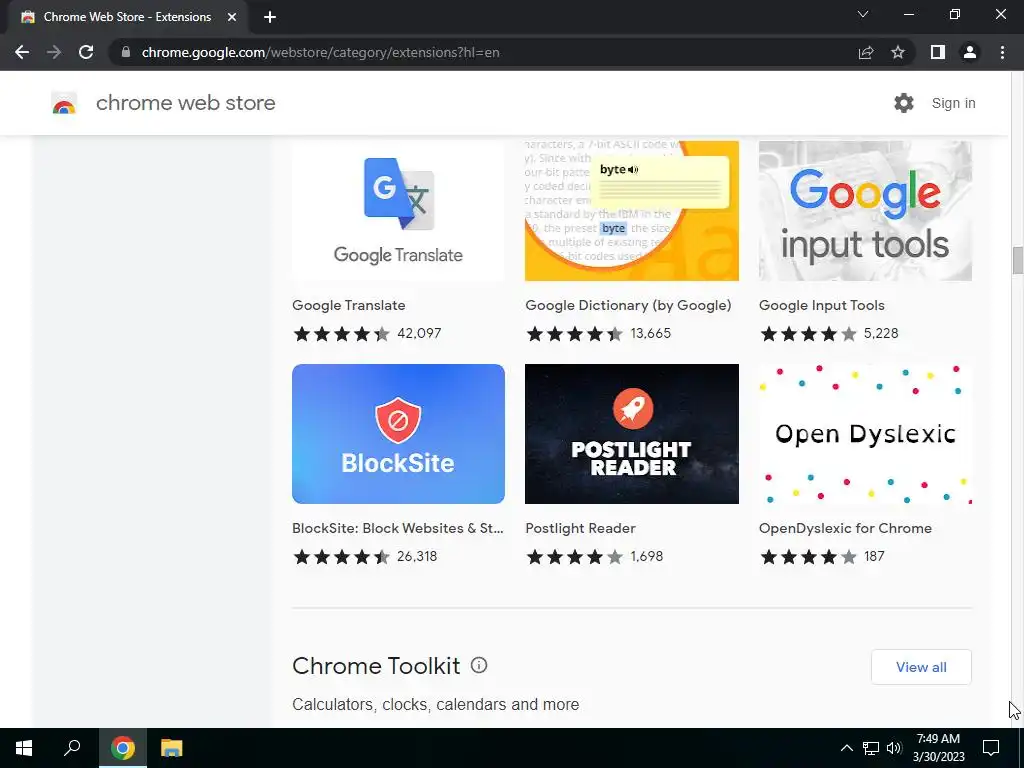Click Google Dictionary (by Google) title
The height and width of the screenshot is (768, 1024).
click(x=628, y=305)
